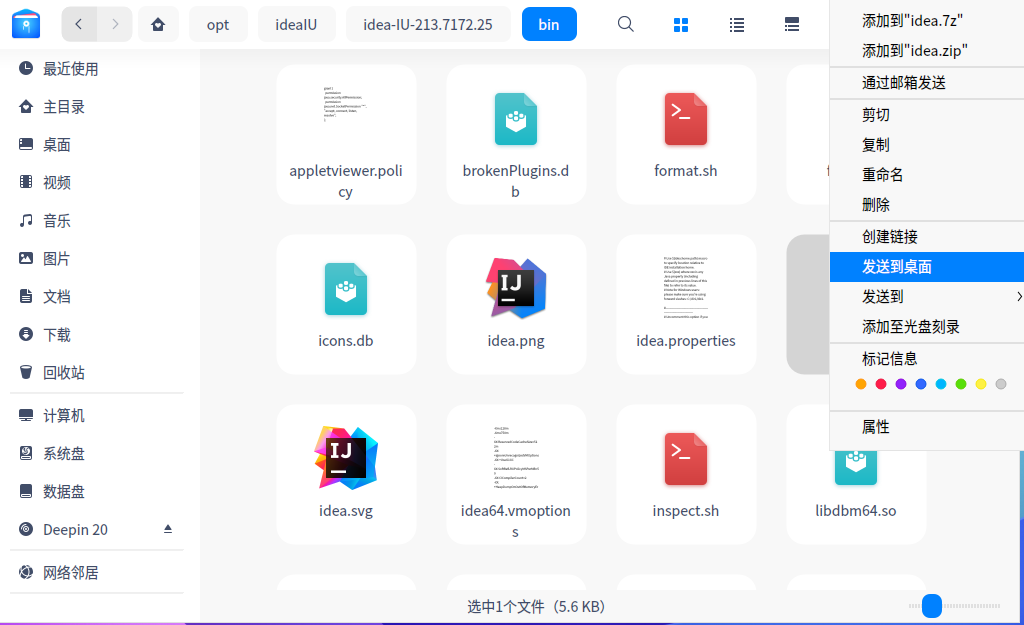Pick the yellow tag color
The height and width of the screenshot is (625, 1024).
[981, 384]
